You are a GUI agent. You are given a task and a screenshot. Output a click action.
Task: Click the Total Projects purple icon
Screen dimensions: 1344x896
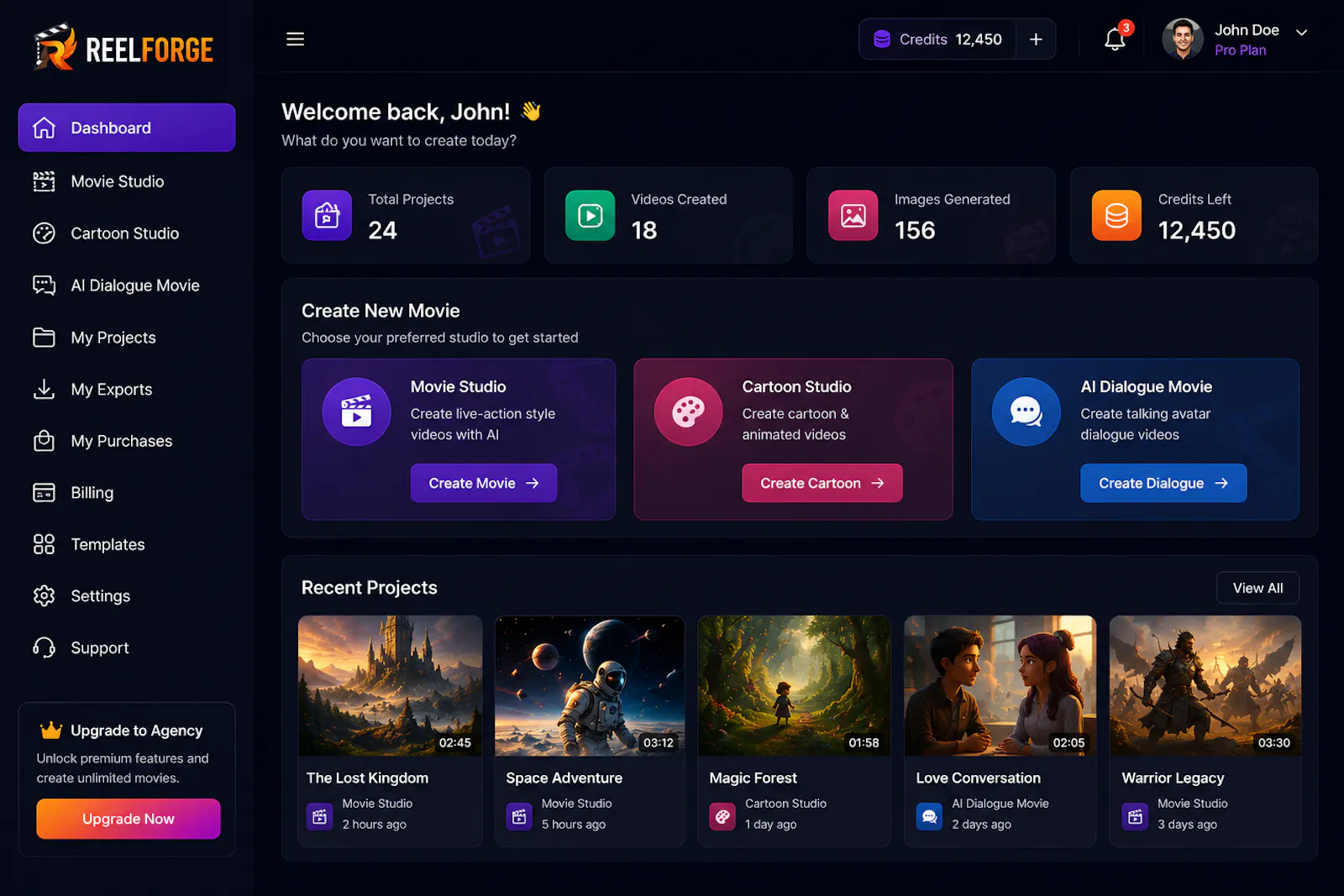pos(327,216)
